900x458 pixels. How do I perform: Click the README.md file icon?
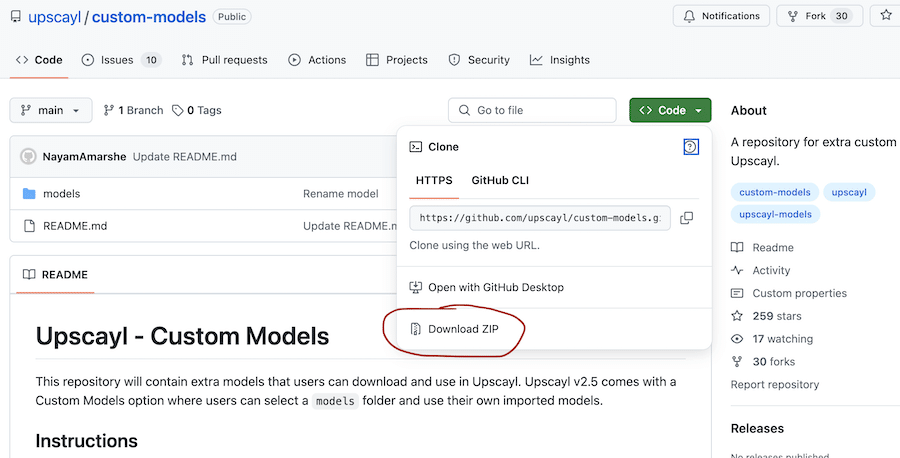pyautogui.click(x=29, y=226)
